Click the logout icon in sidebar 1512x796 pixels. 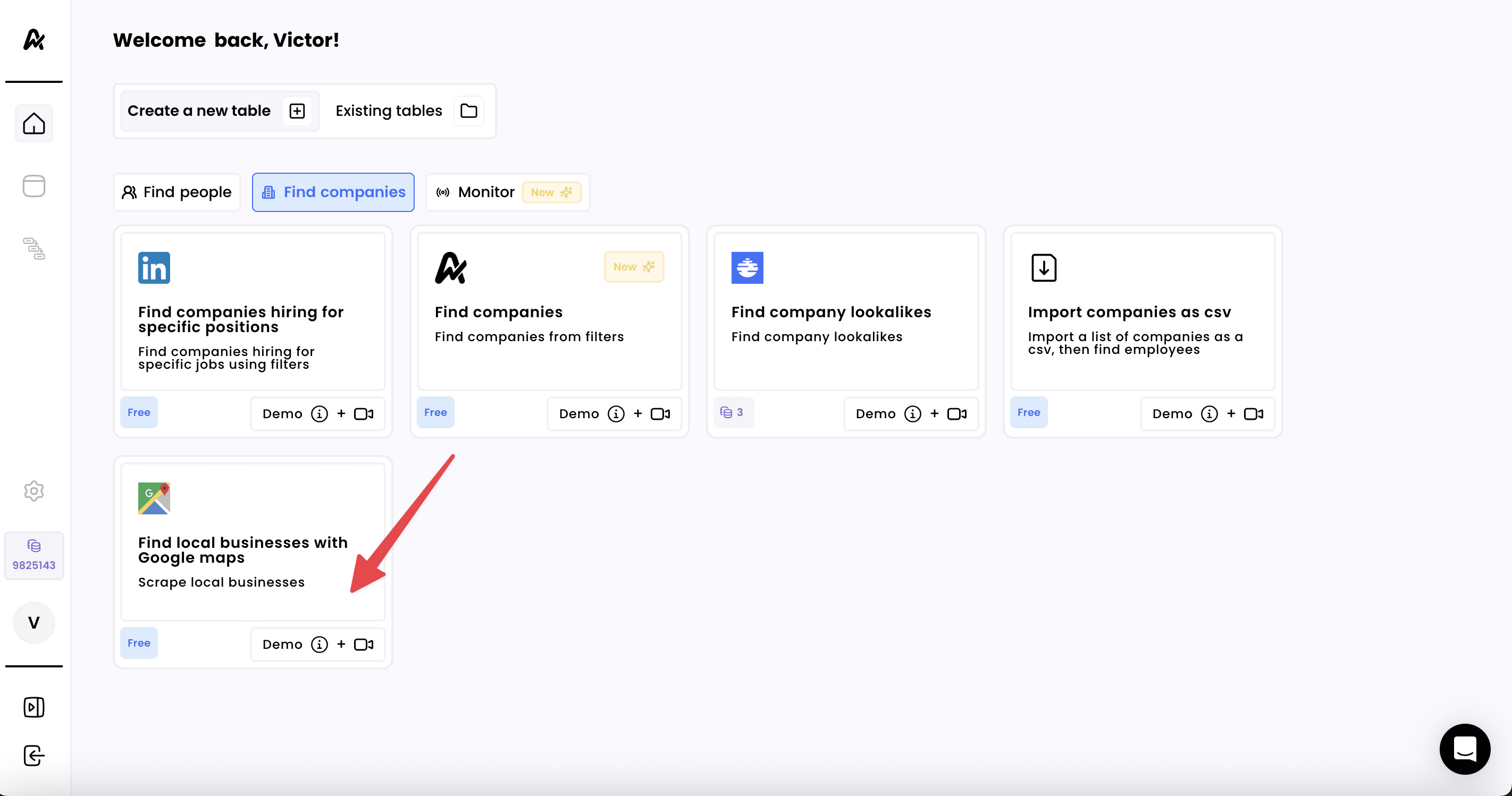tap(34, 755)
